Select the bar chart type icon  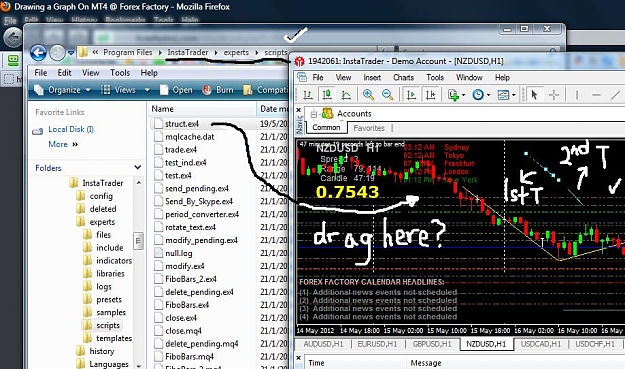coord(308,95)
